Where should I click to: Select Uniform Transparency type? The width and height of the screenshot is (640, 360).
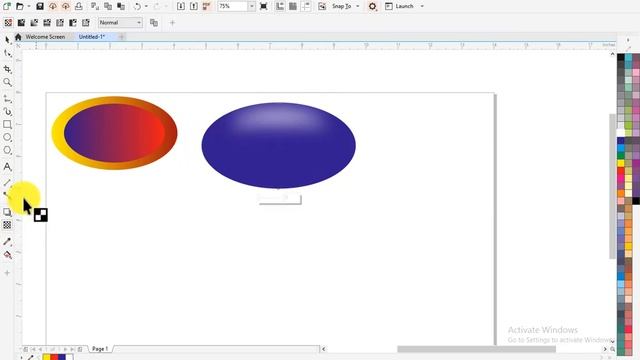click(21, 22)
